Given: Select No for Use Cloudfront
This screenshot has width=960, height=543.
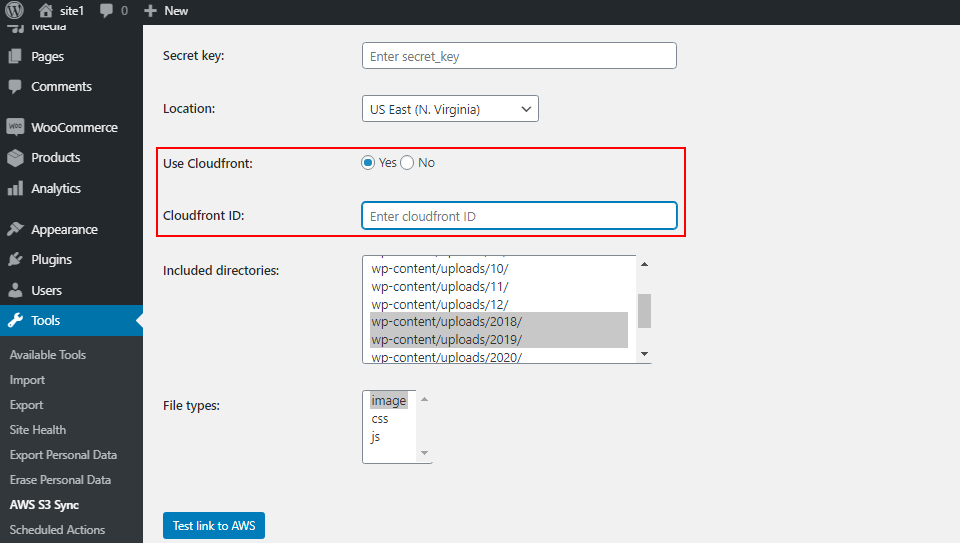Looking at the screenshot, I should (407, 163).
